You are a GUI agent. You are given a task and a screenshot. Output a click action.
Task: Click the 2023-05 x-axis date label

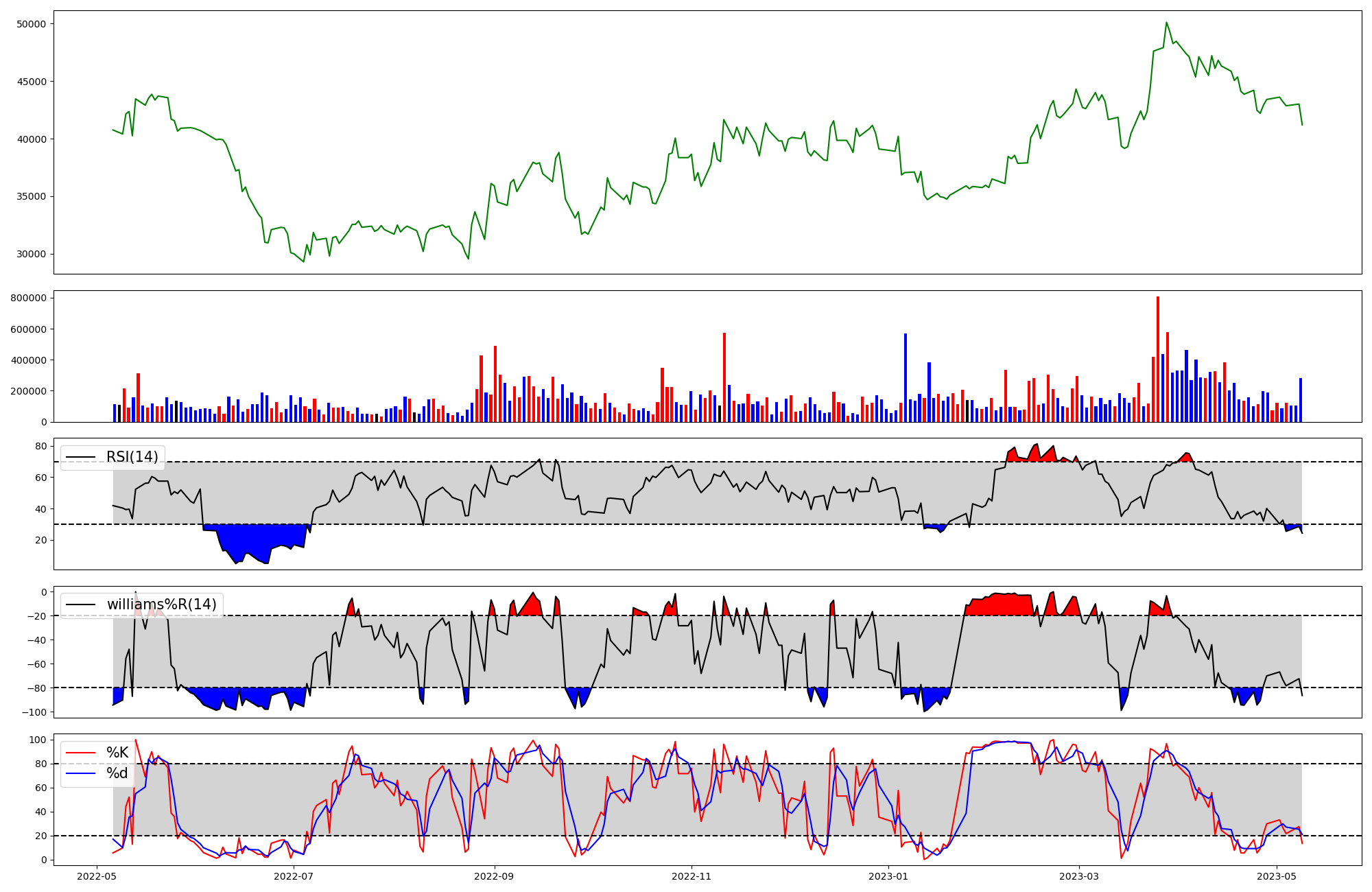point(1277,876)
